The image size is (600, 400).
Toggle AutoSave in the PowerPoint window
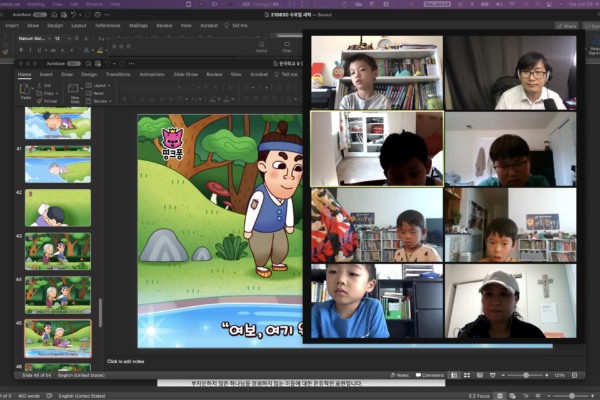click(73, 64)
